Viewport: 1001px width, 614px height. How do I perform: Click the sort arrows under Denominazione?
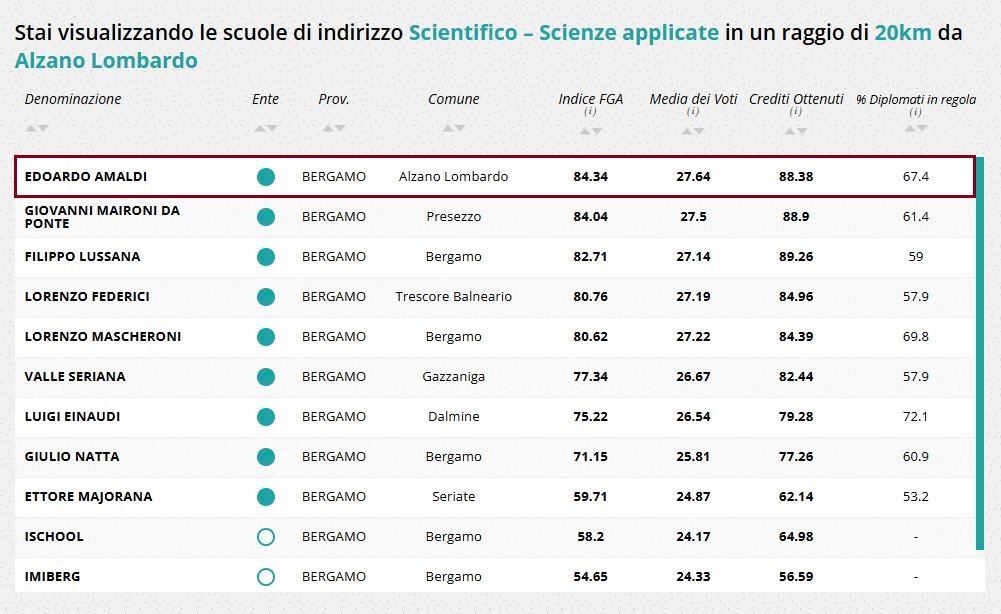(x=37, y=128)
